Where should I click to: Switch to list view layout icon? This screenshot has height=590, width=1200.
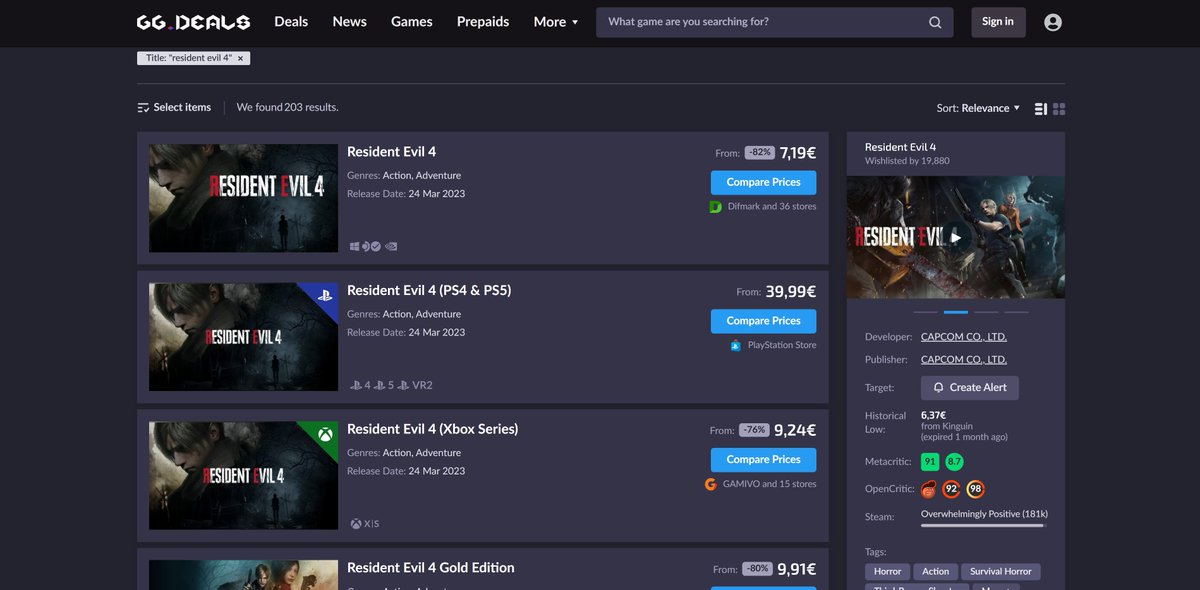pyautogui.click(x=1041, y=108)
